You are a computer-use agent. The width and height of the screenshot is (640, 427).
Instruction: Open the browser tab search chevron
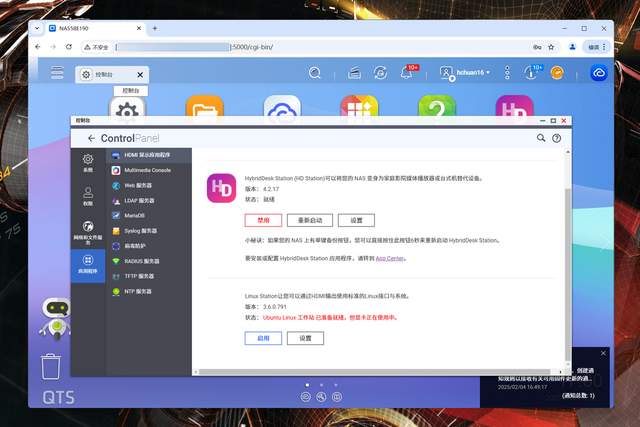(x=37, y=28)
